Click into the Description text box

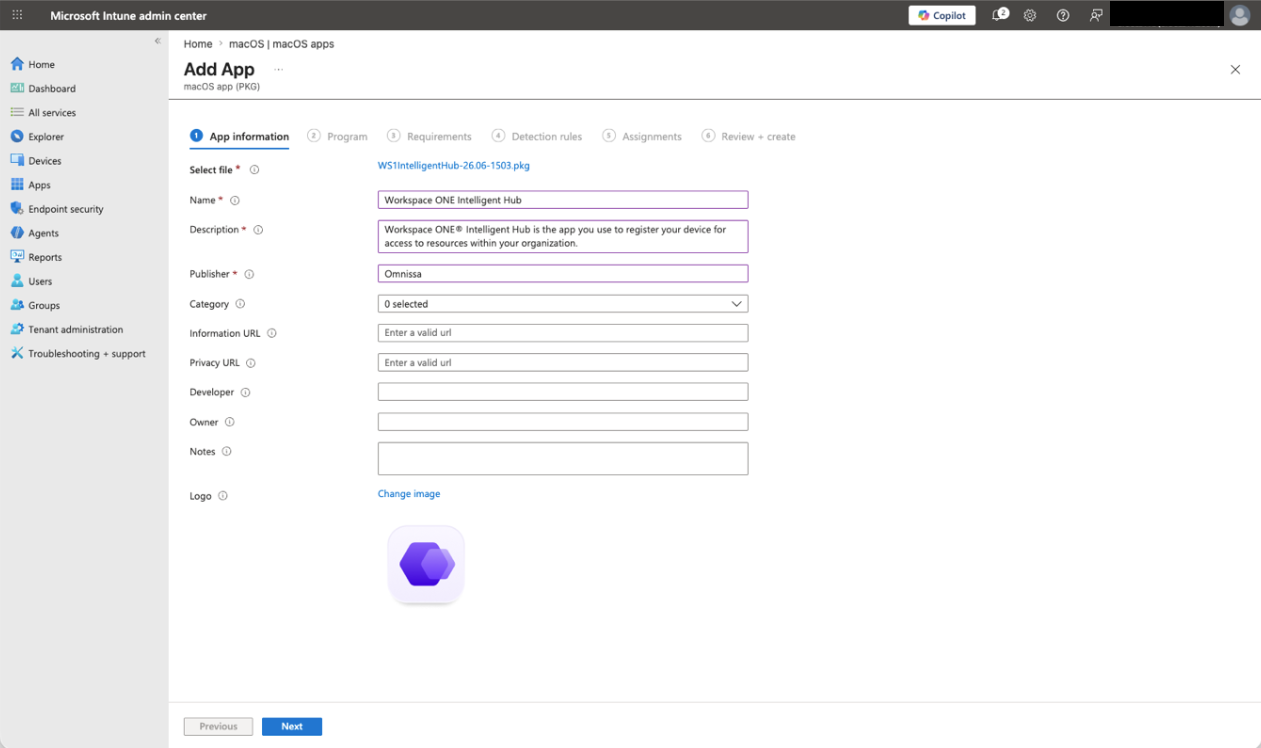click(x=563, y=236)
